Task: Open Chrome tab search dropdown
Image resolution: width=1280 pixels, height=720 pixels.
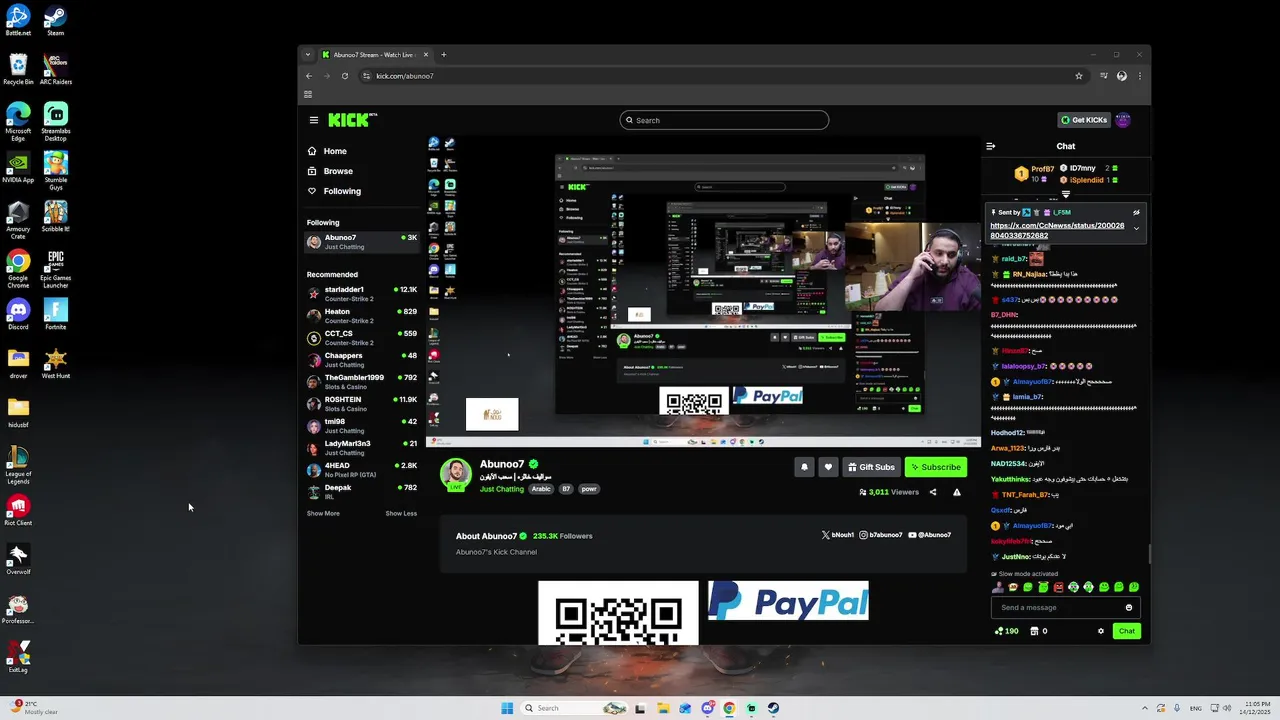Action: (x=308, y=55)
